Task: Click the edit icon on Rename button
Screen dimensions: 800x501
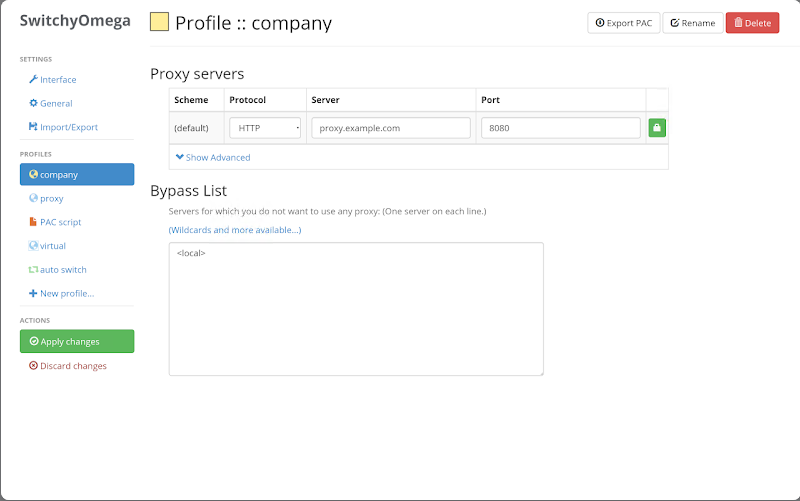Action: coord(674,22)
